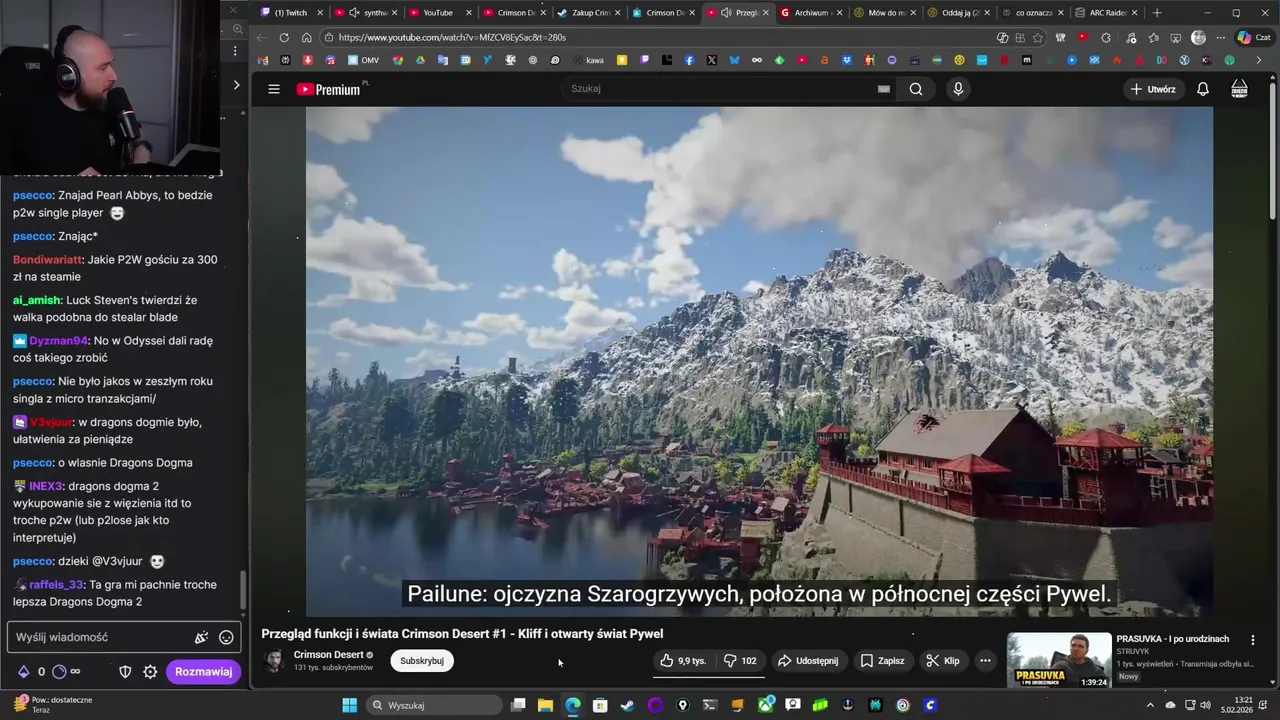Open the browser Czat copilot button
The height and width of the screenshot is (720, 1280).
[x=1254, y=38]
